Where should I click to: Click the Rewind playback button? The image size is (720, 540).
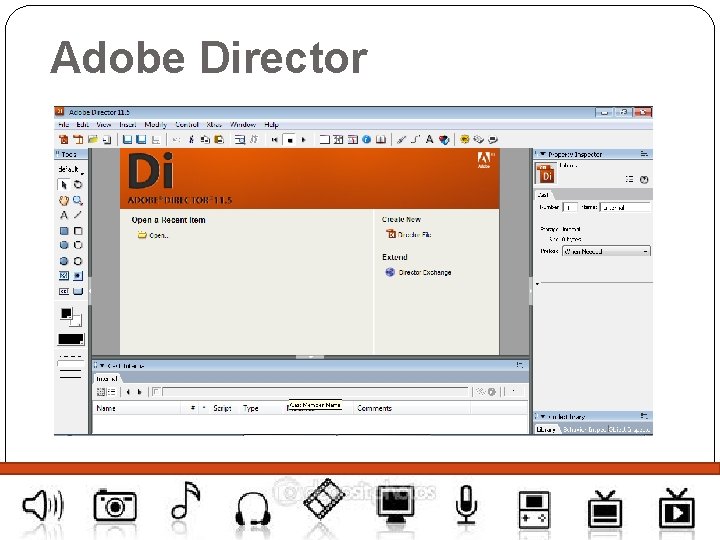(275, 140)
